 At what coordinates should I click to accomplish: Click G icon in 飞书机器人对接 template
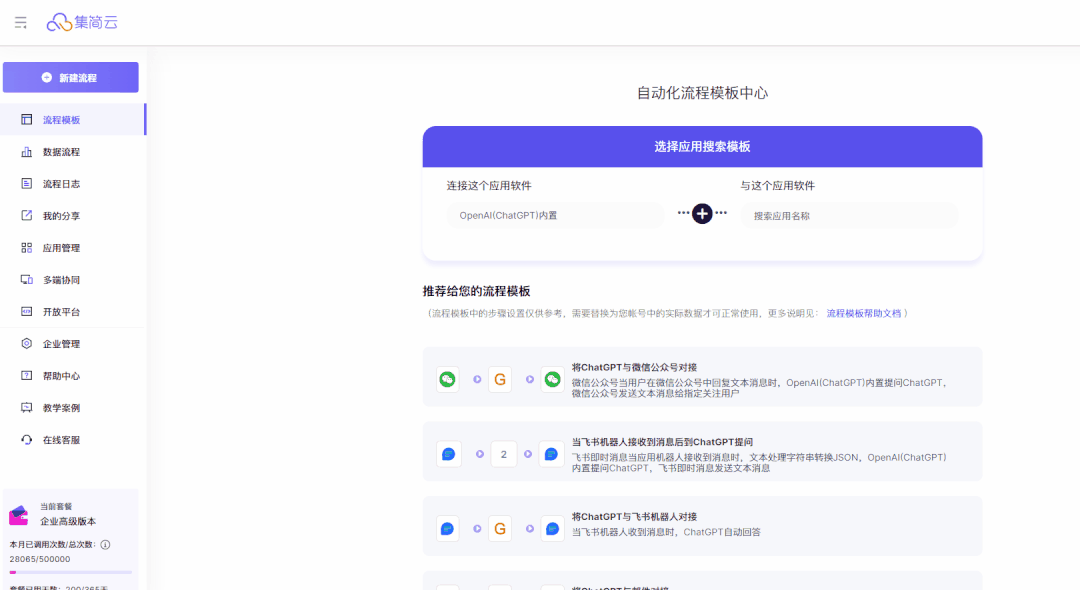500,529
